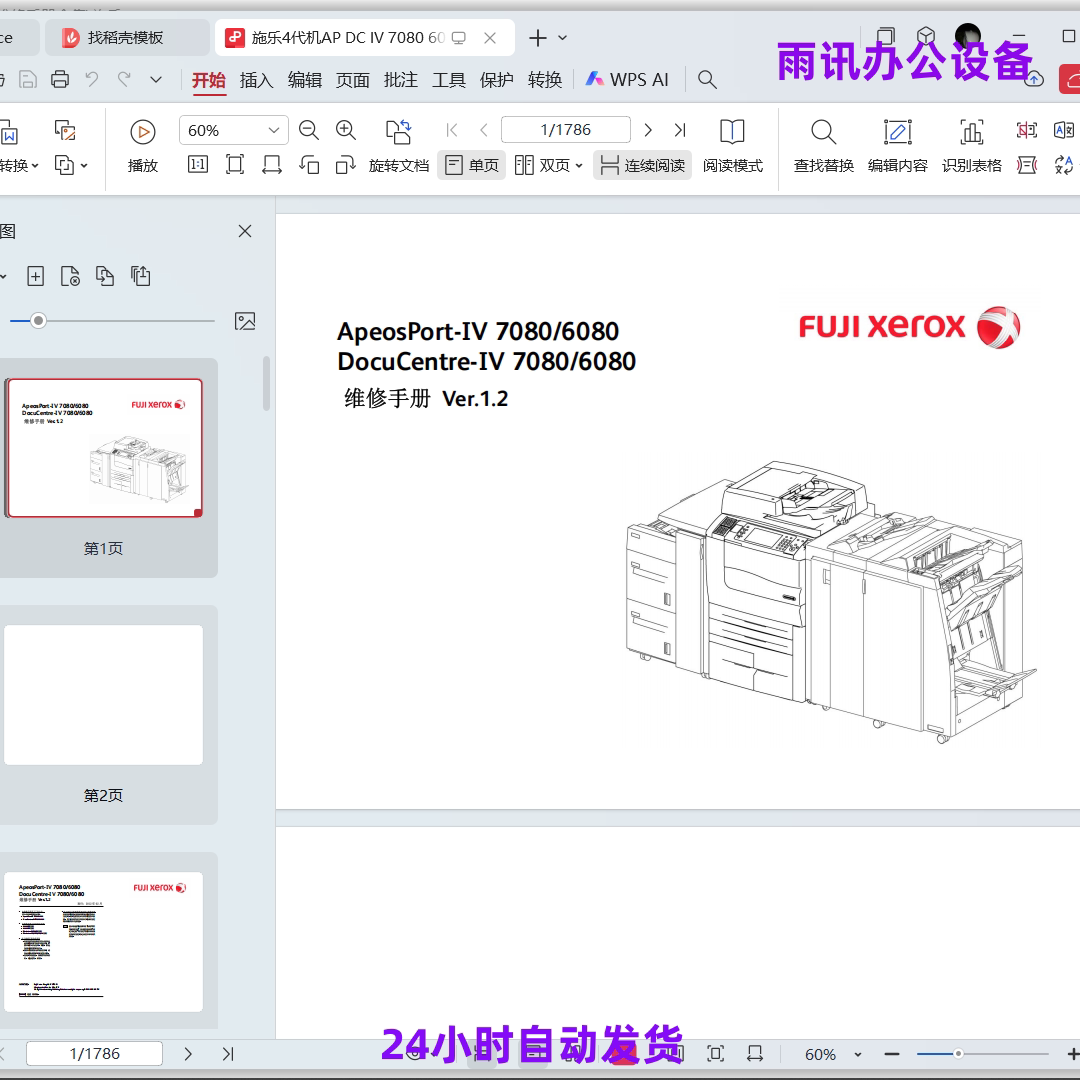1080x1080 pixels.
Task: Click the undo arrow icon
Action: coord(92,79)
